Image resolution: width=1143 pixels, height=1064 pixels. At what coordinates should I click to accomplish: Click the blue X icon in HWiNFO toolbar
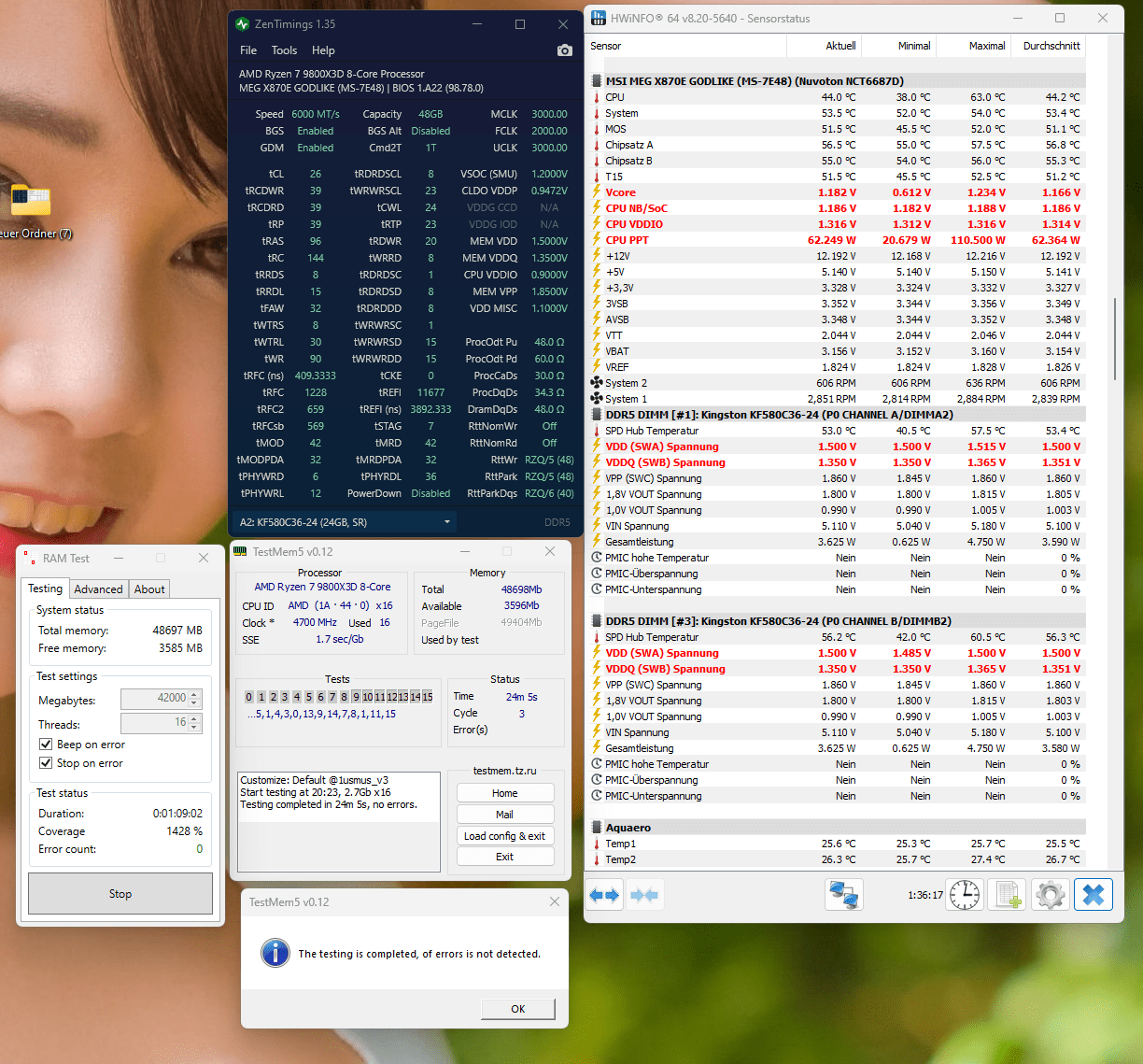tap(1094, 895)
